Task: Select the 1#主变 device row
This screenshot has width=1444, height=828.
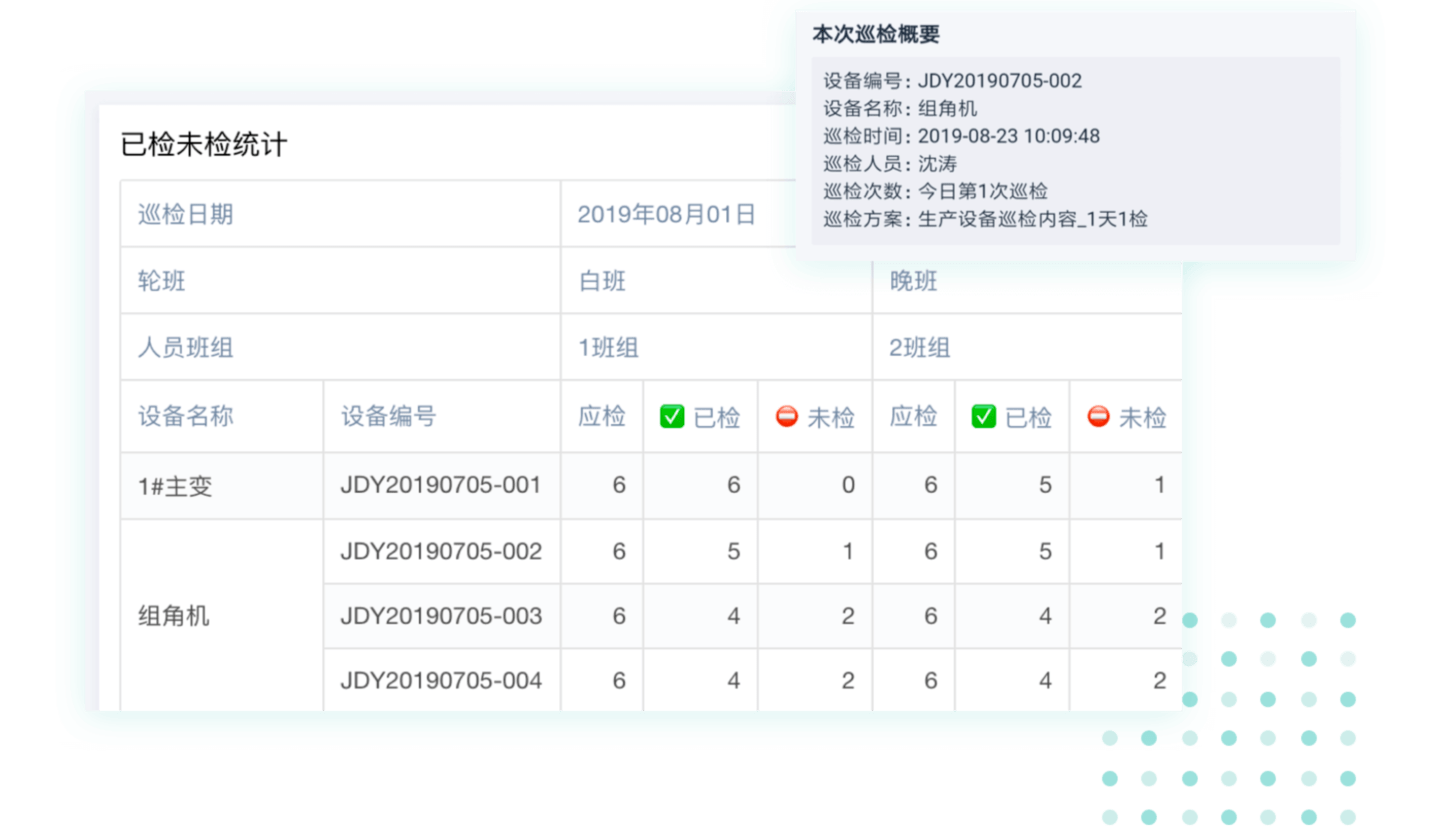Action: (176, 487)
